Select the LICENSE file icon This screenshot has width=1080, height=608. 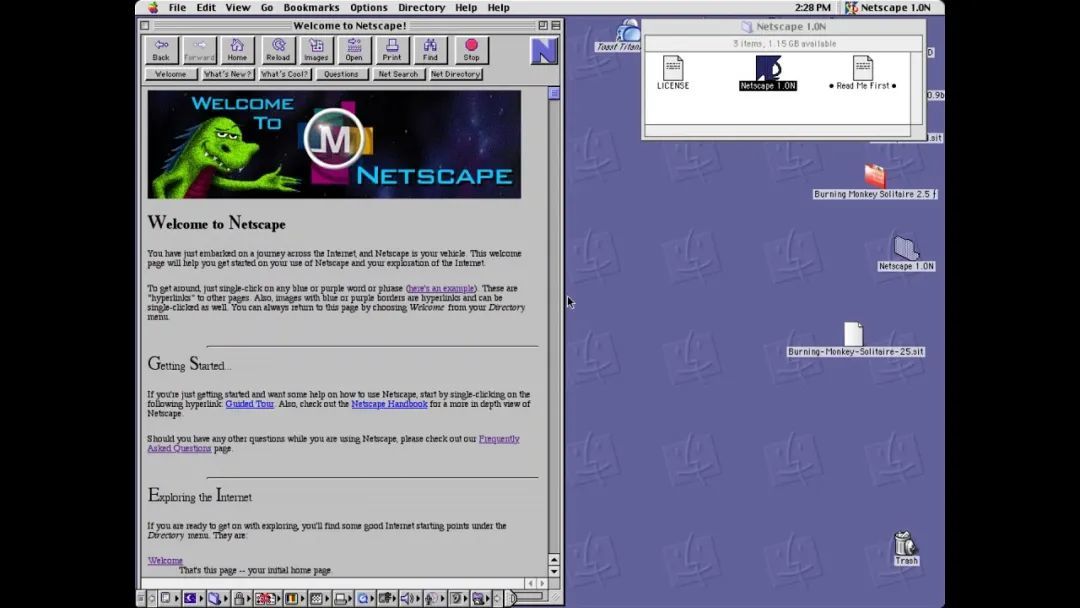point(673,73)
